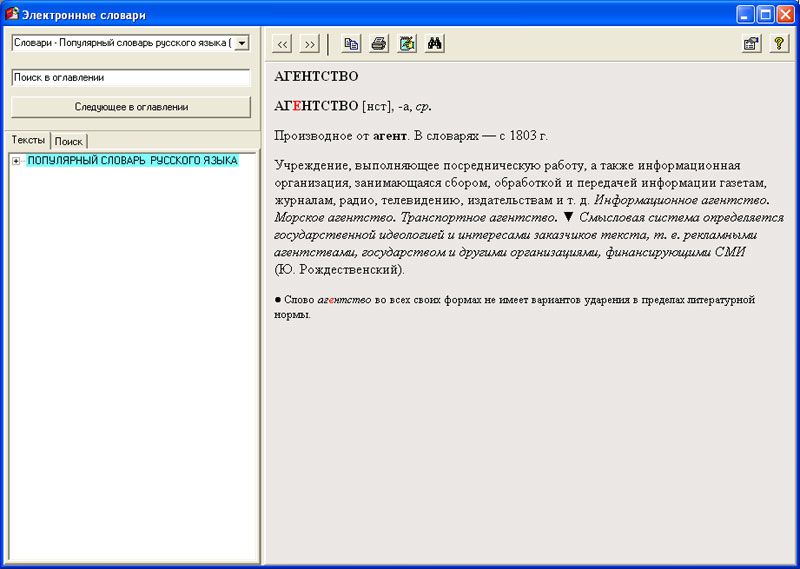The width and height of the screenshot is (800, 569).
Task: Switch to the Тексты tab
Action: [x=28, y=140]
